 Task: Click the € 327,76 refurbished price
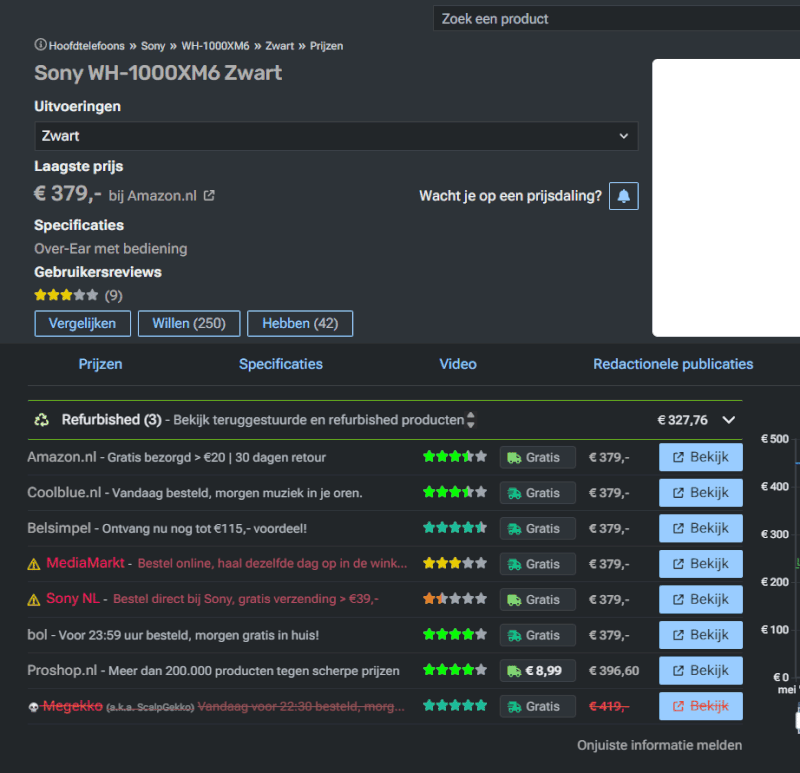pos(682,420)
